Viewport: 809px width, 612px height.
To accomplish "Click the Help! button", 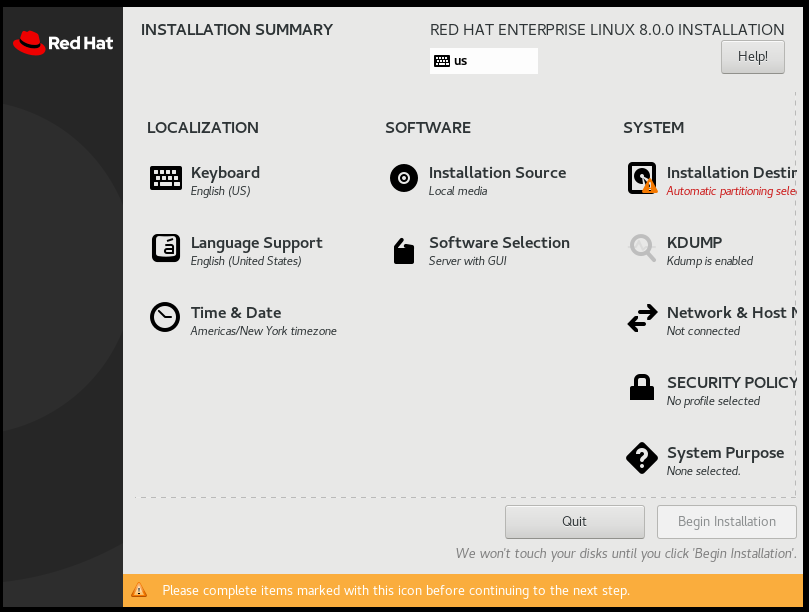I will (752, 57).
